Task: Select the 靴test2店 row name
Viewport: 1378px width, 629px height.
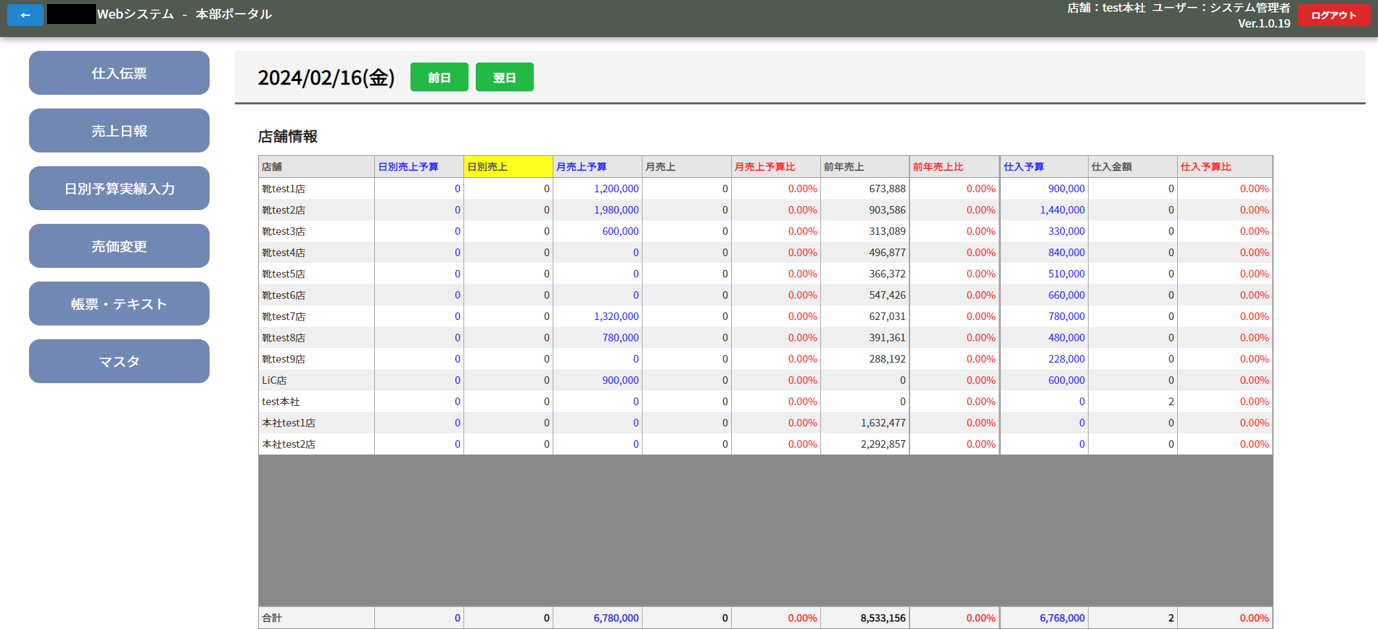Action: 284,210
